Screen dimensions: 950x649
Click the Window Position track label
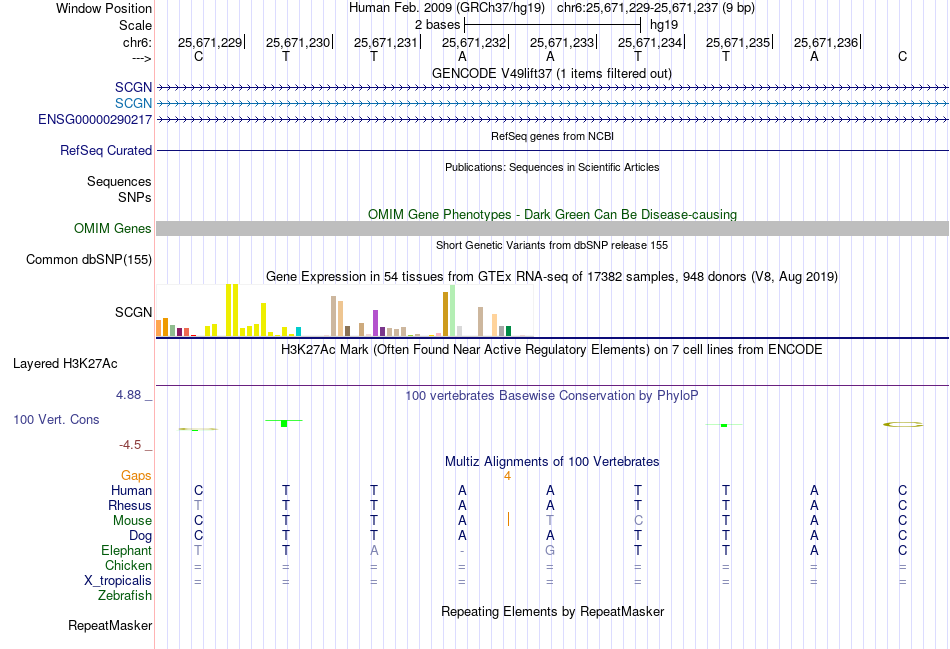[104, 8]
